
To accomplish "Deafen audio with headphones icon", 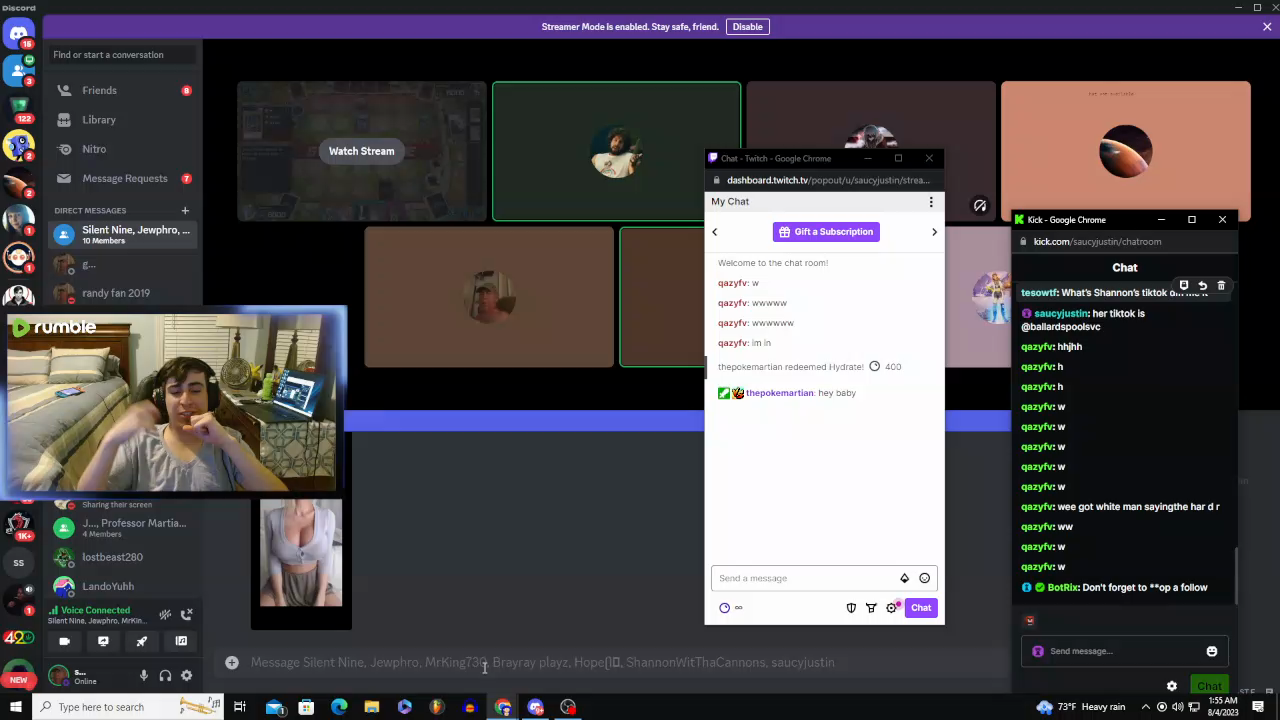I will [x=165, y=676].
